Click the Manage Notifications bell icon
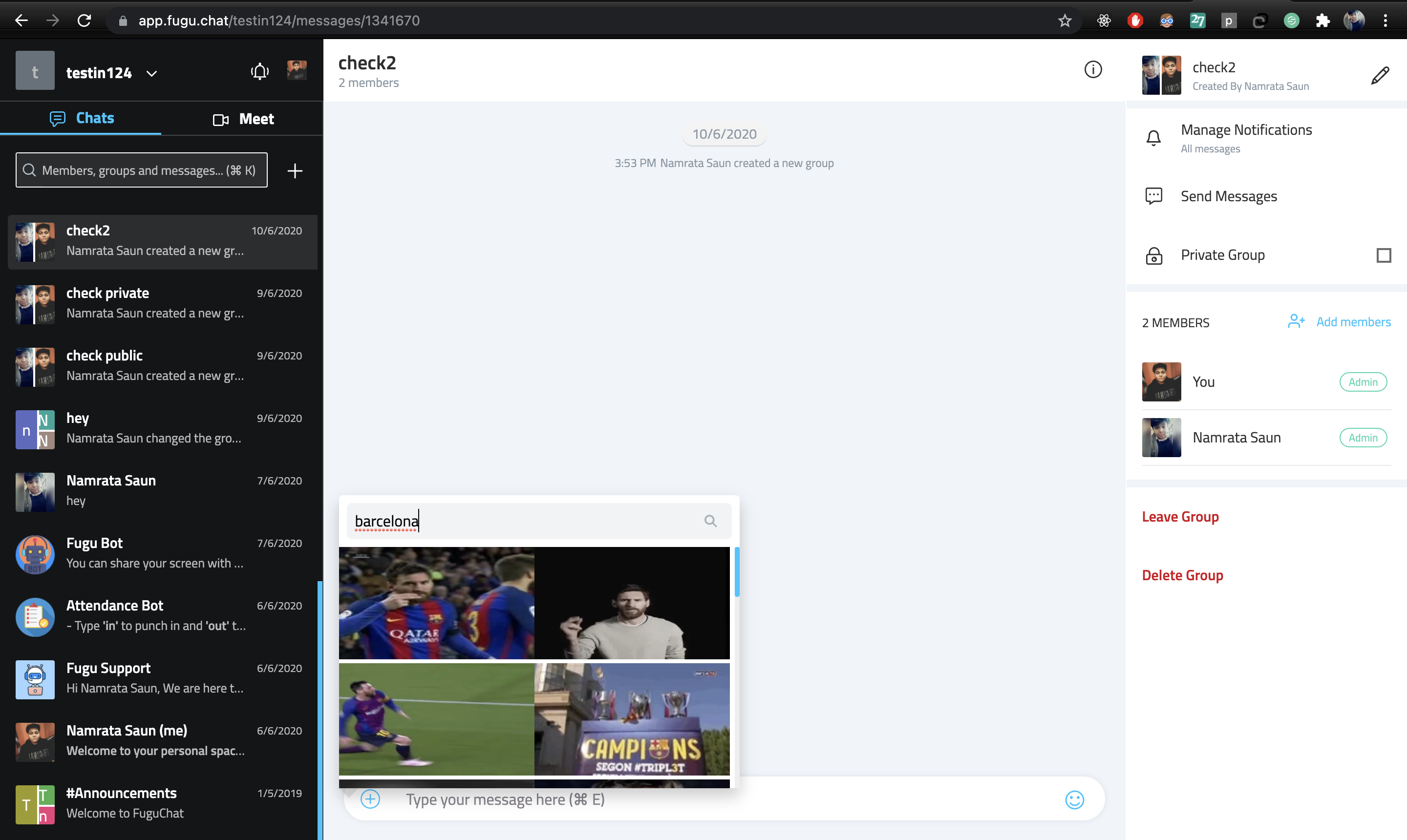 pyautogui.click(x=1153, y=138)
